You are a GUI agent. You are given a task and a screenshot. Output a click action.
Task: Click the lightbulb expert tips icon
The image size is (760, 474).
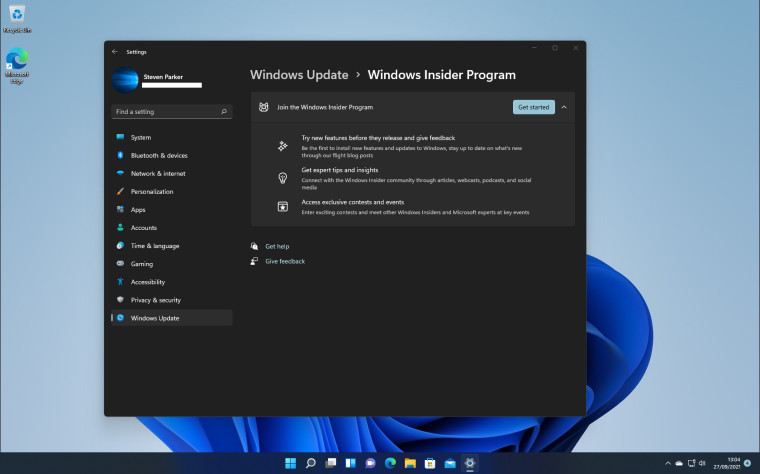(x=283, y=178)
